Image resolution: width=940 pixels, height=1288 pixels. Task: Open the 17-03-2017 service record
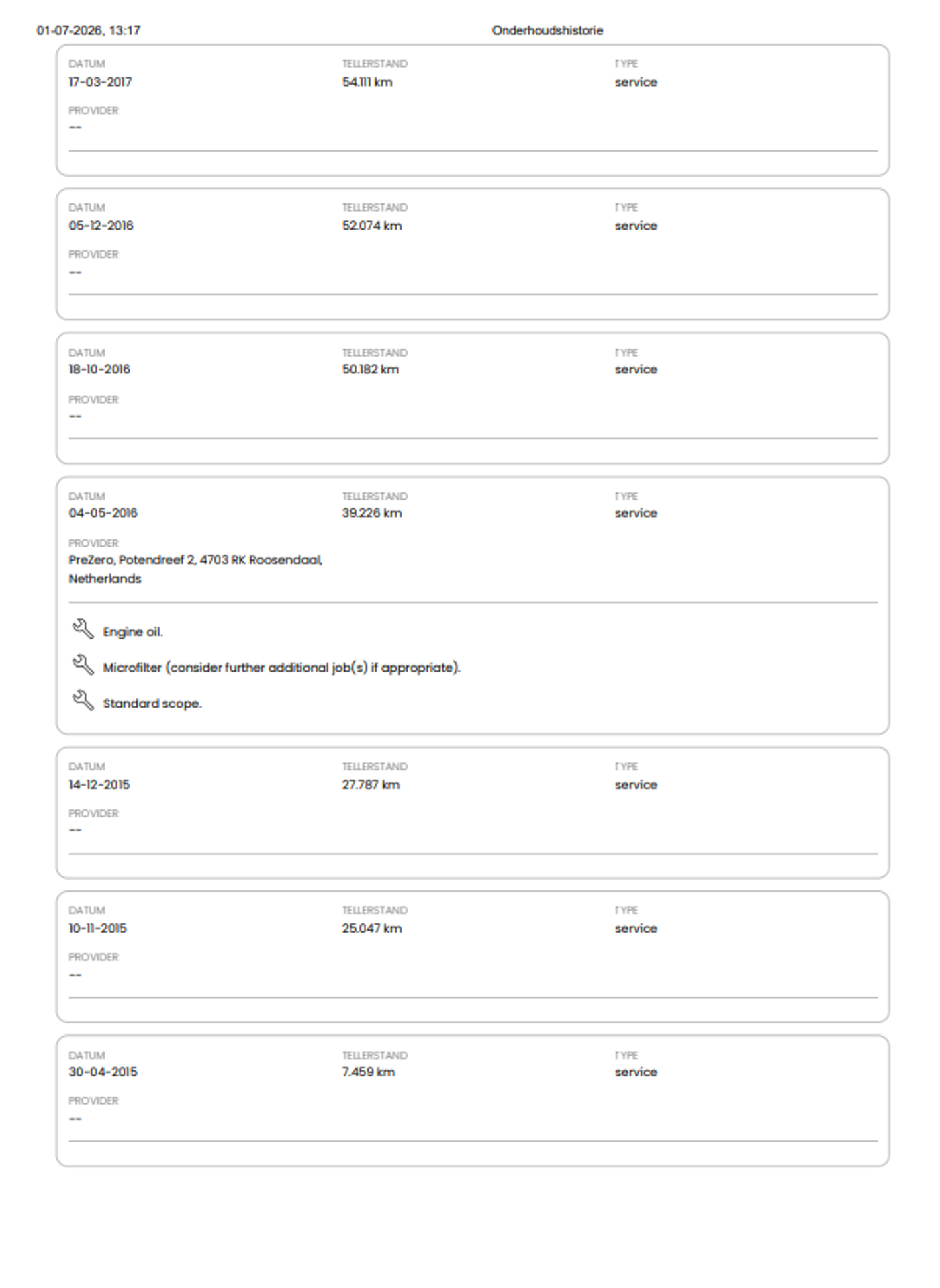[473, 110]
